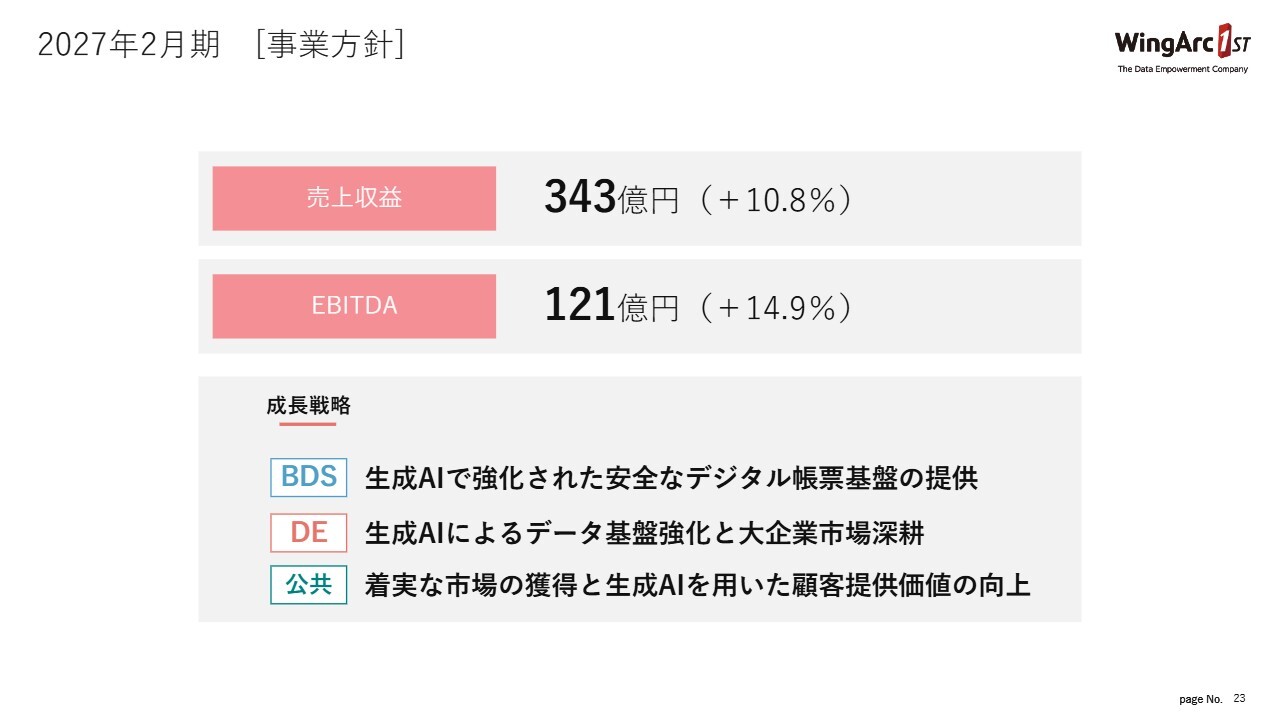Select the BDS tag box
This screenshot has width=1280, height=720.
point(308,477)
